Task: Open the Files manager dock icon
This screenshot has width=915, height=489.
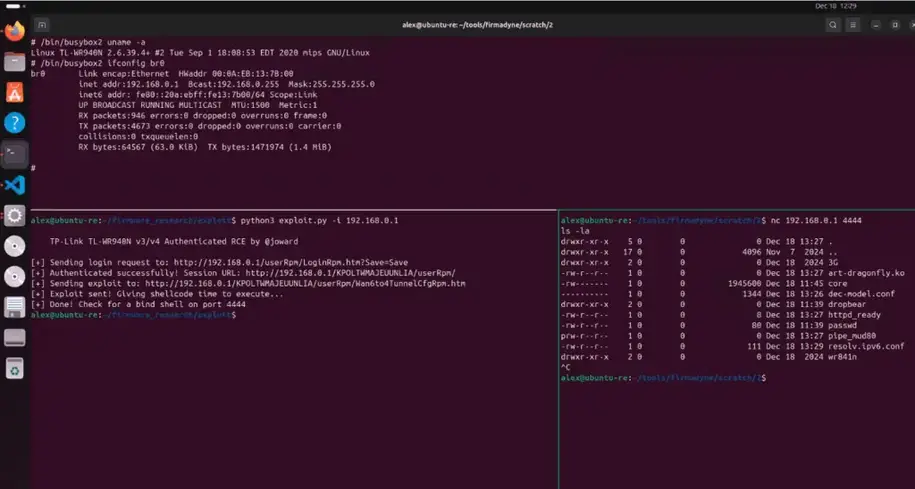Action: click(15, 61)
